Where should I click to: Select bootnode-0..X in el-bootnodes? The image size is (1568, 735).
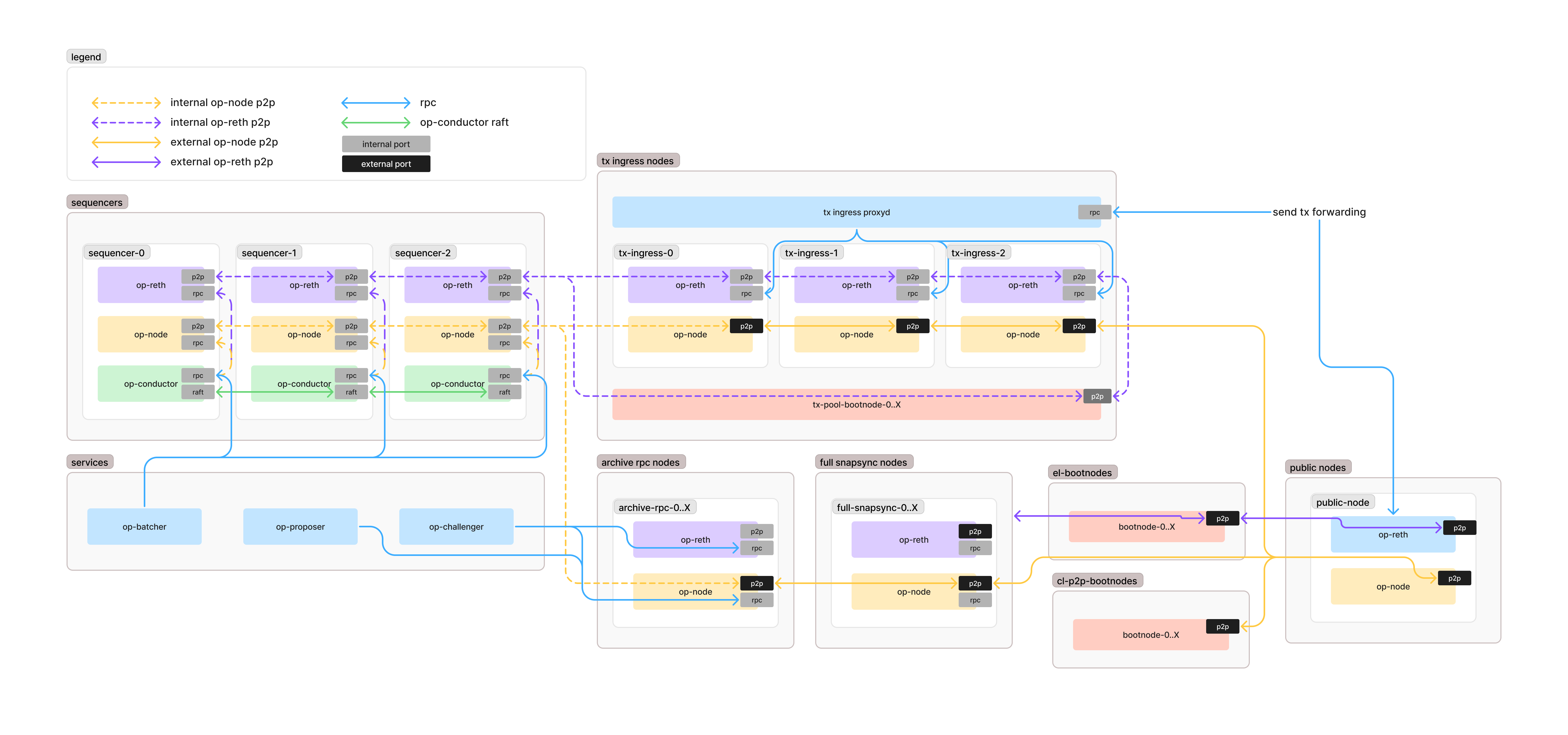point(1147,526)
